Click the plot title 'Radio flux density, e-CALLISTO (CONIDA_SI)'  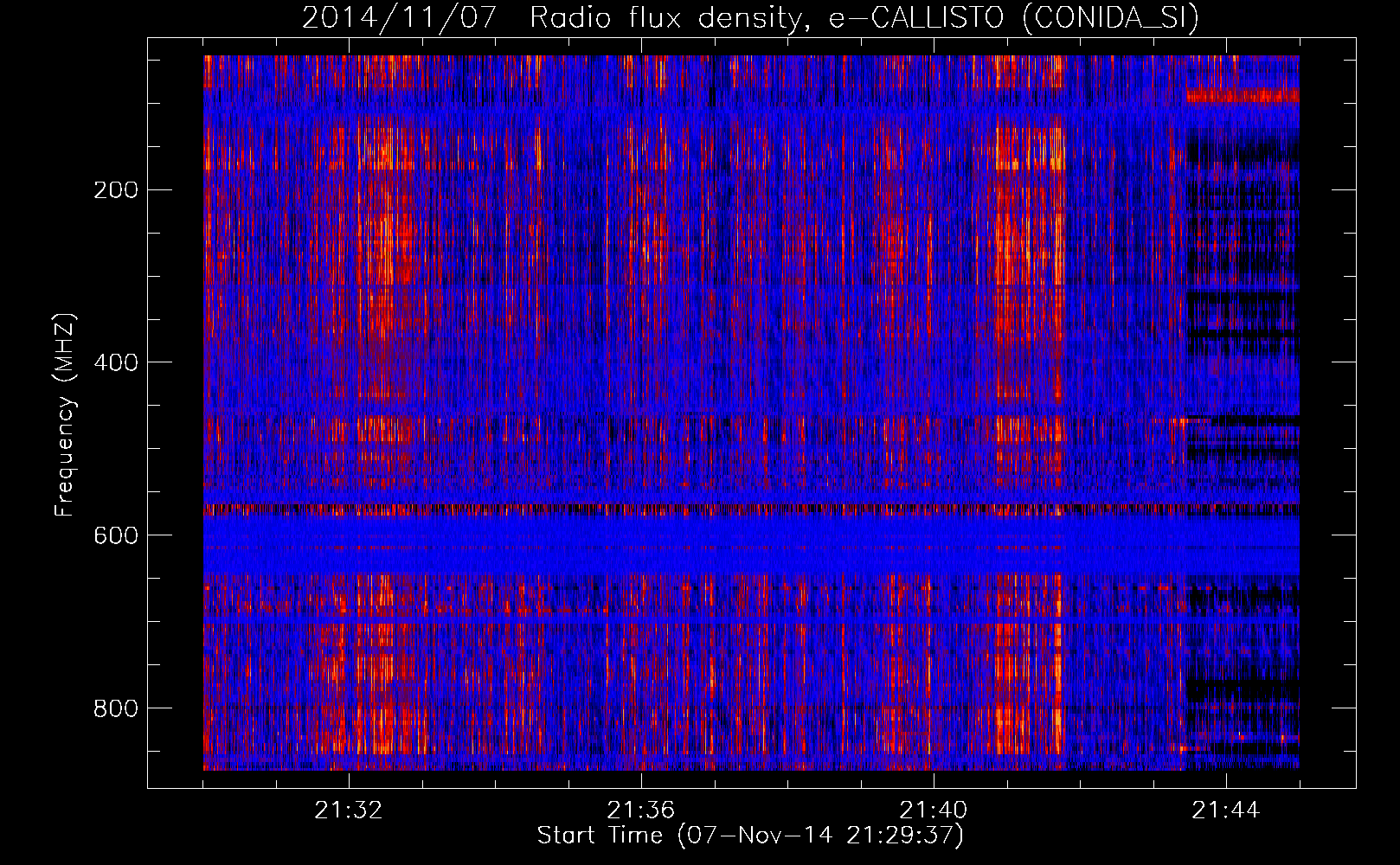tap(864, 17)
